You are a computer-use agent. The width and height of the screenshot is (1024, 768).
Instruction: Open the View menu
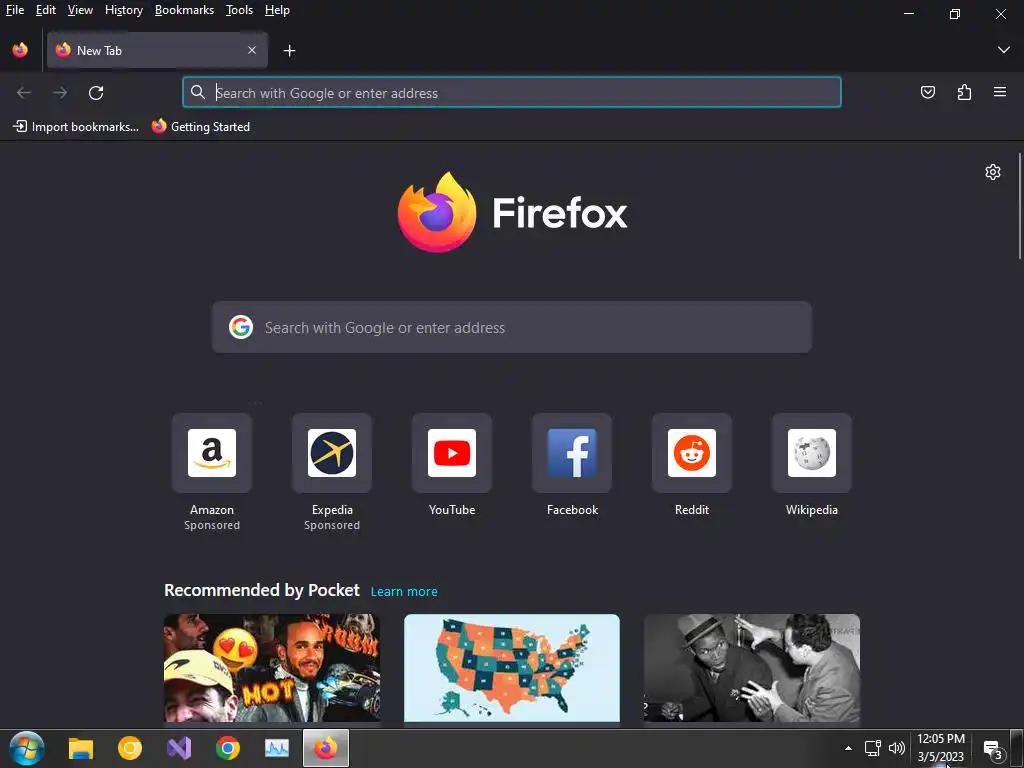click(80, 10)
